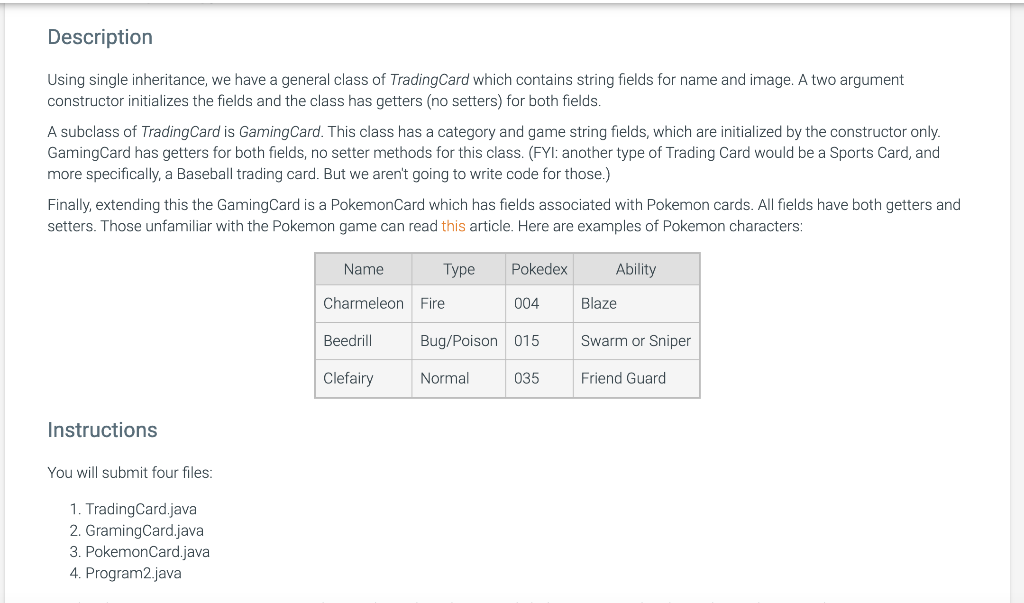Click the 004 Pokedex cell
This screenshot has height=603, width=1024.
[x=539, y=304]
